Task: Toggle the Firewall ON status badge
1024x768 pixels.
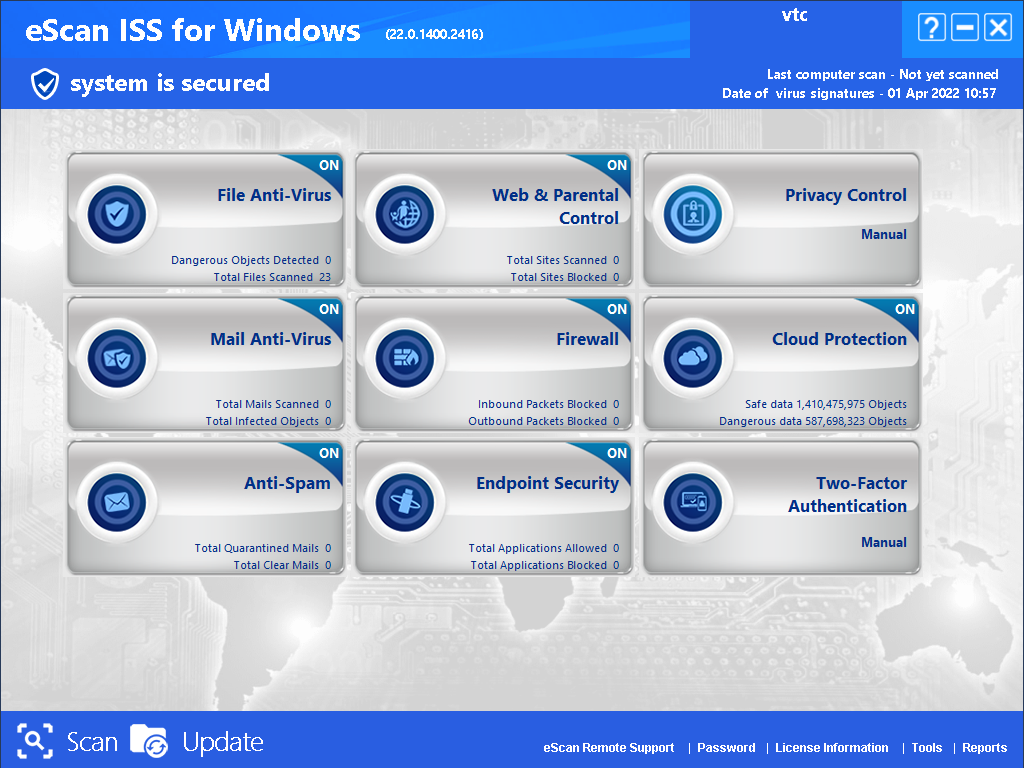Action: coord(616,309)
